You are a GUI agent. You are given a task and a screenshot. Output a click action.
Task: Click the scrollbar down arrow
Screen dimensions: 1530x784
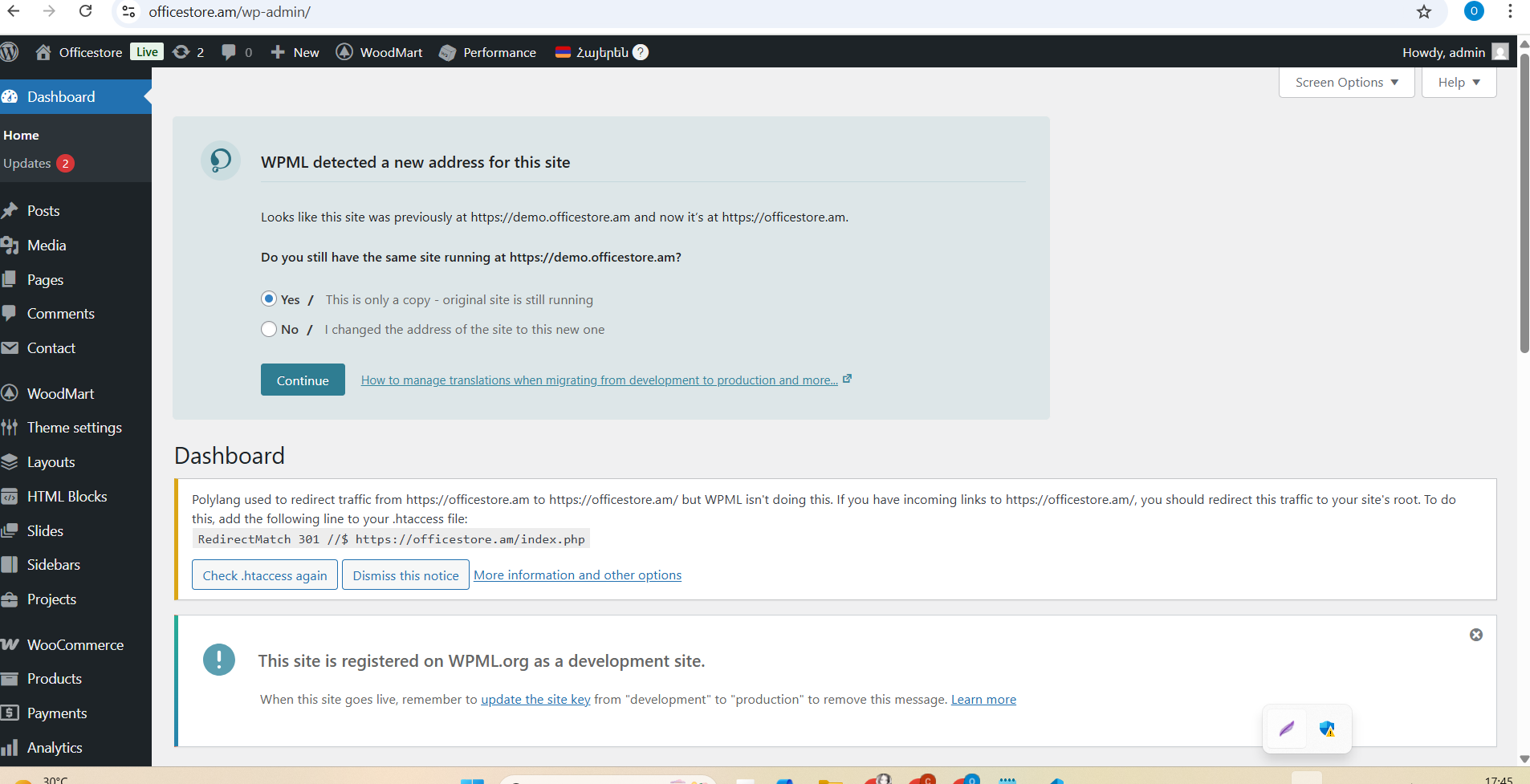pos(1524,759)
